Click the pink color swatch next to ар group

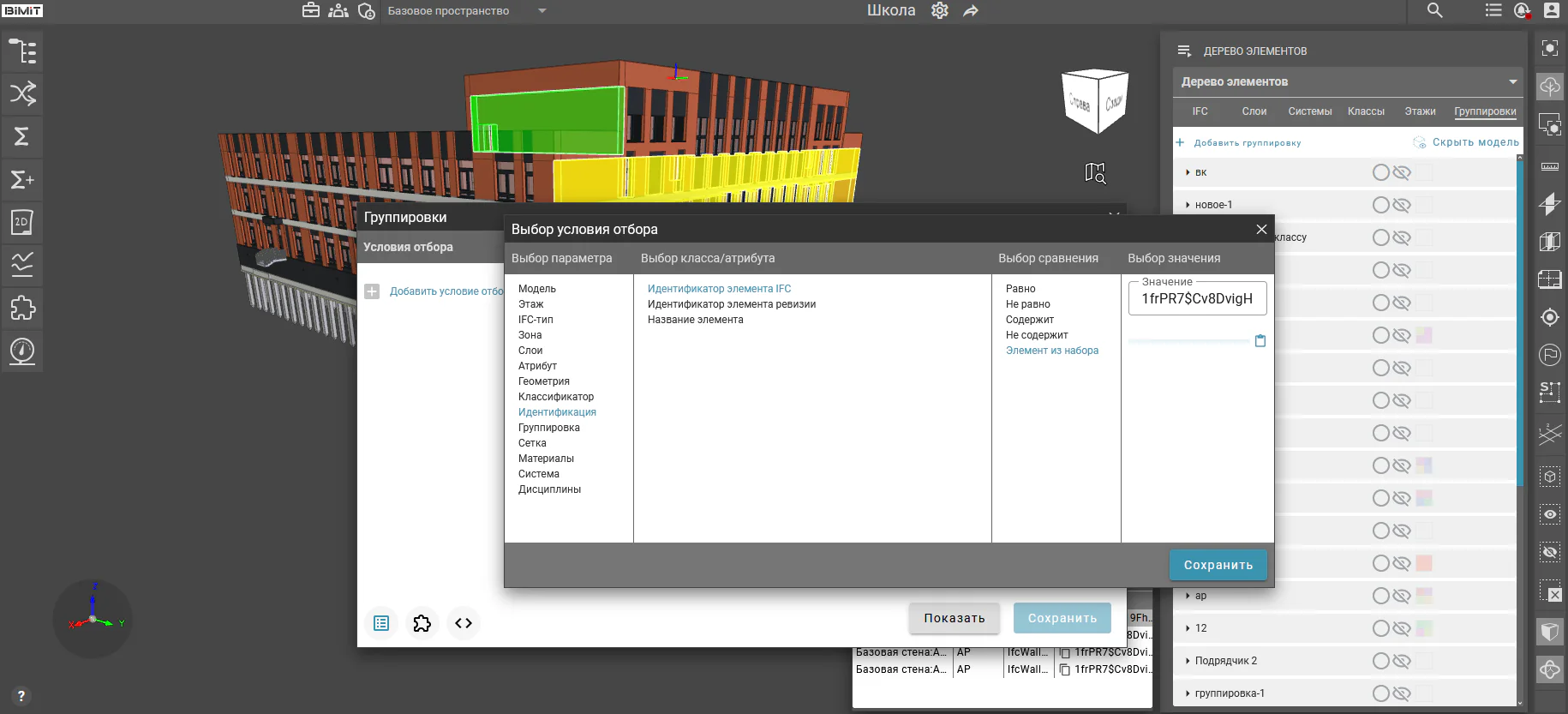1424,596
